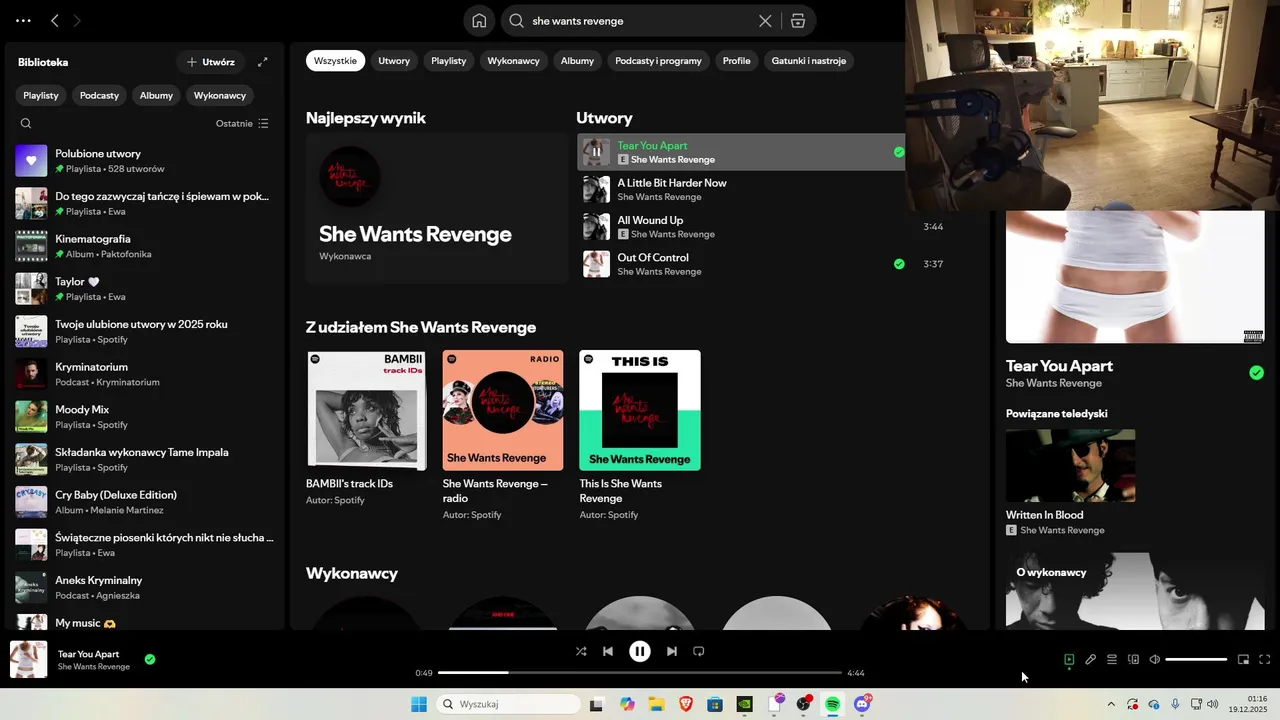Switch to Playlisty search filter
Viewport: 1280px width, 720px height.
449,61
